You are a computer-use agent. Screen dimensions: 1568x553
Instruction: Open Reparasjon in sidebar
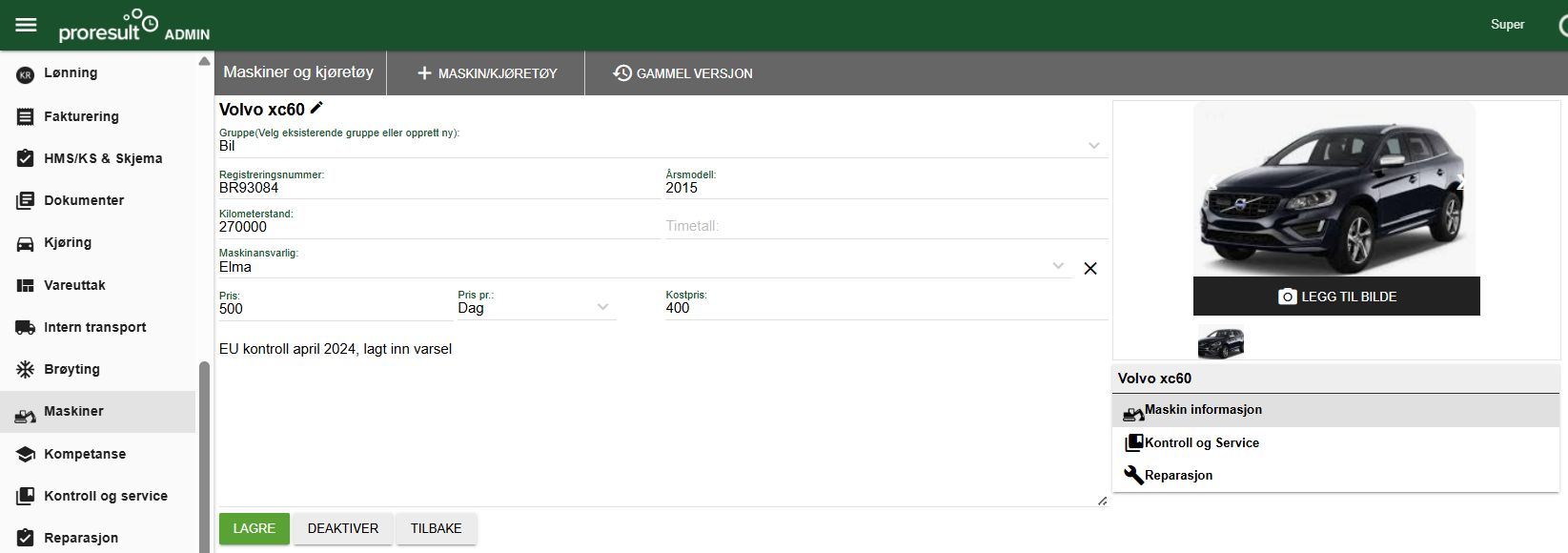coord(81,537)
